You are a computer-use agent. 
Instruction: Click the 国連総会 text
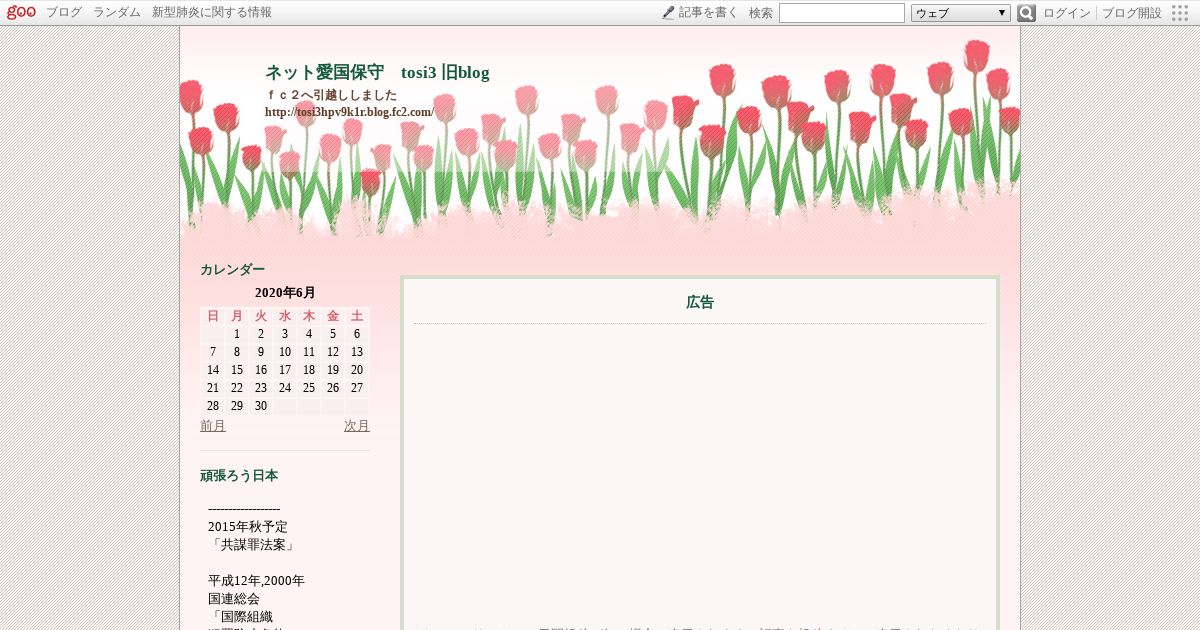tap(234, 598)
